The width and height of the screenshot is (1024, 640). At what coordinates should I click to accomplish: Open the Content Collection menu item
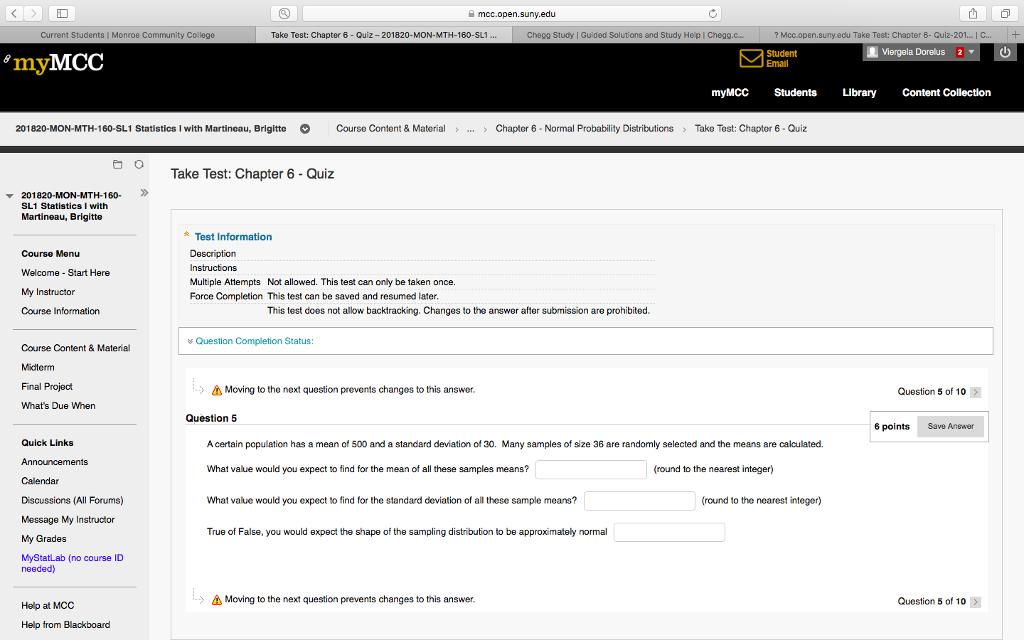click(946, 93)
